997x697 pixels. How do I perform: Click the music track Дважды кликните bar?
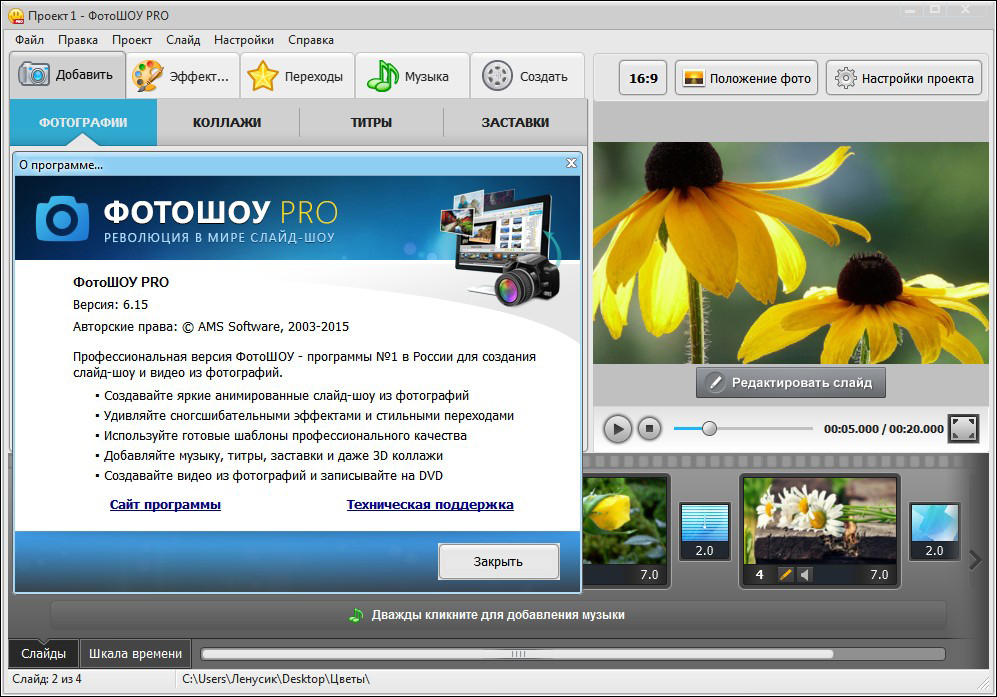click(x=498, y=615)
